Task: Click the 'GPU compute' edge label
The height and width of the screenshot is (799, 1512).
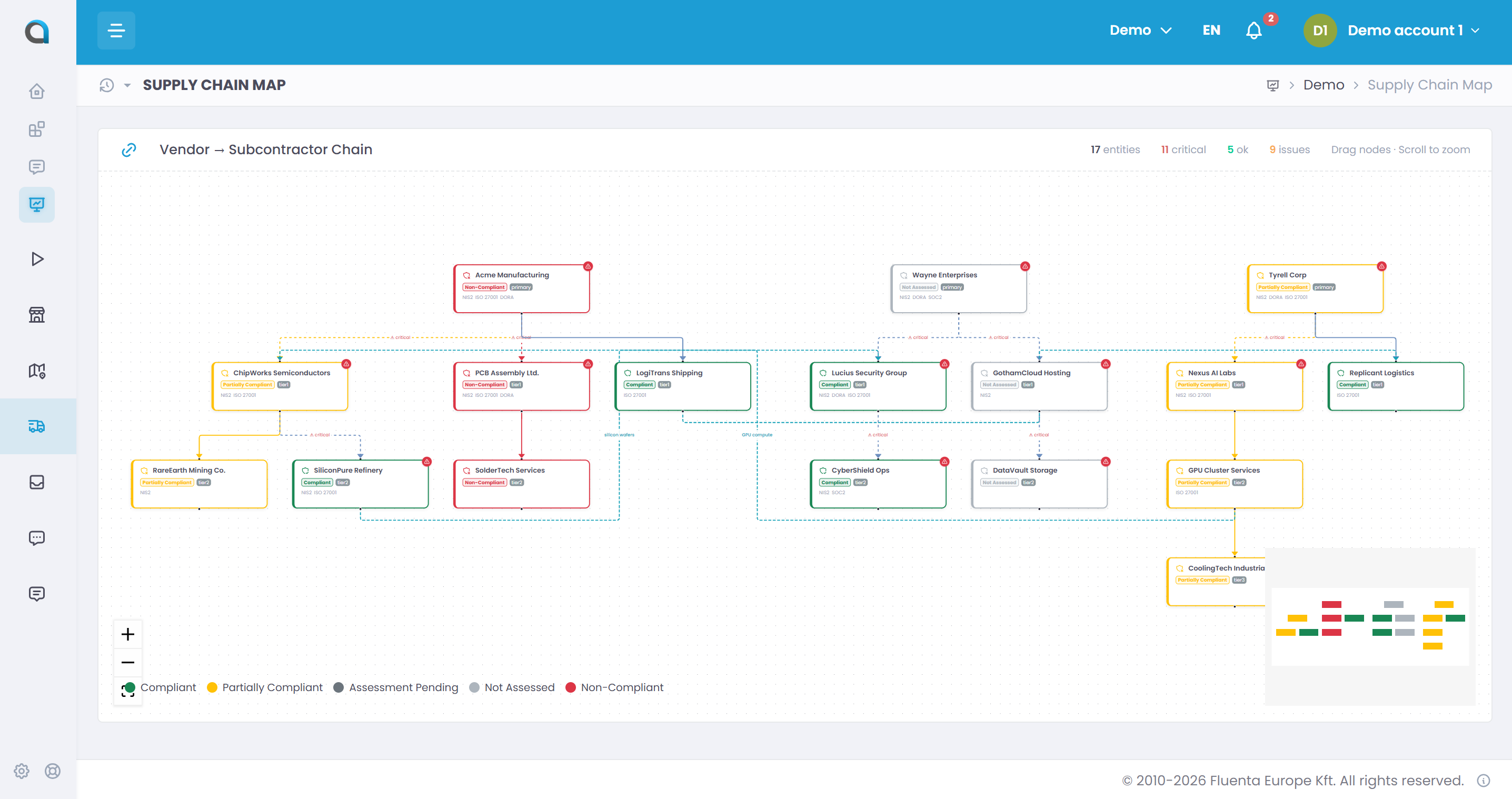Action: (x=757, y=435)
